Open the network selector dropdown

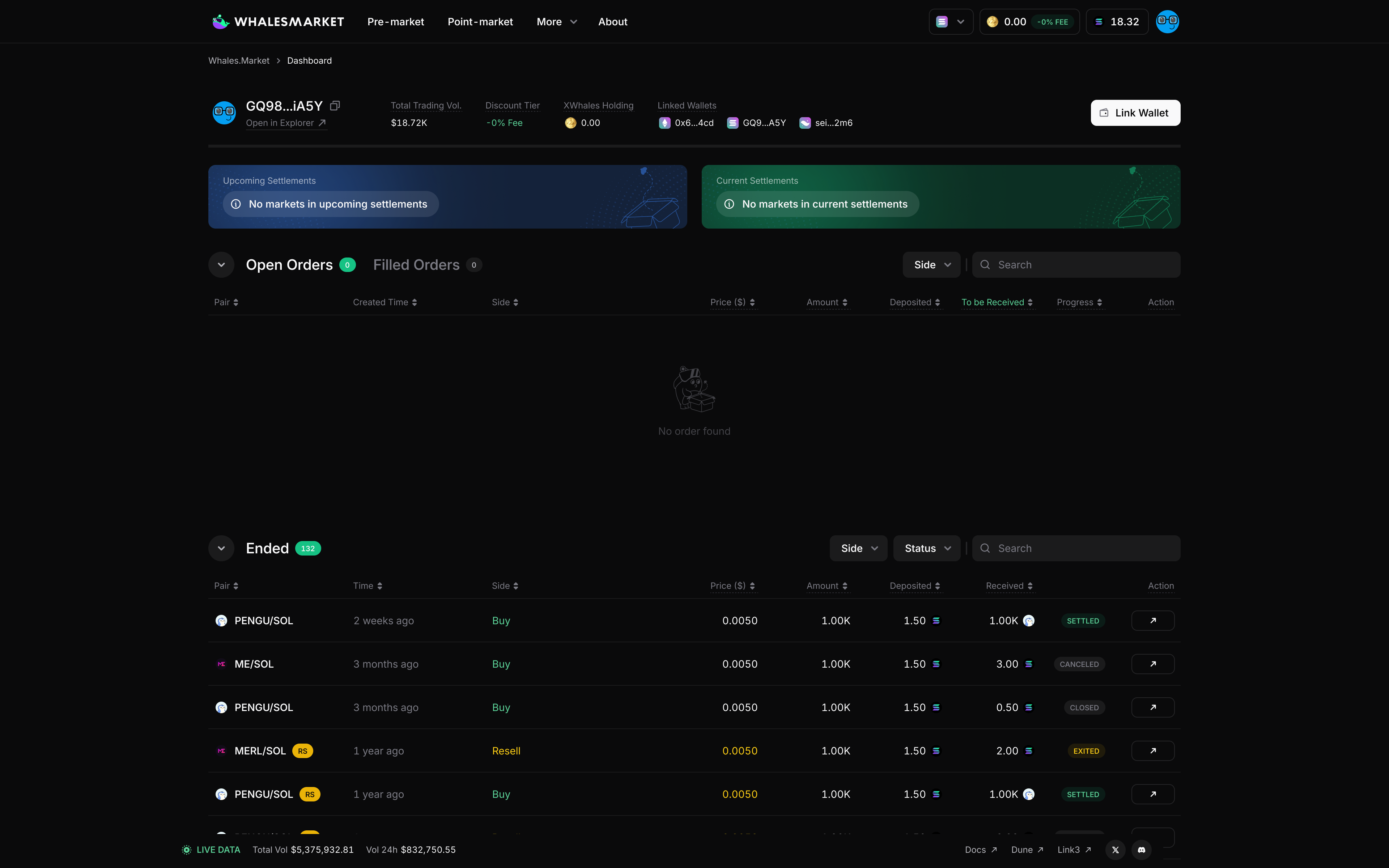point(951,22)
